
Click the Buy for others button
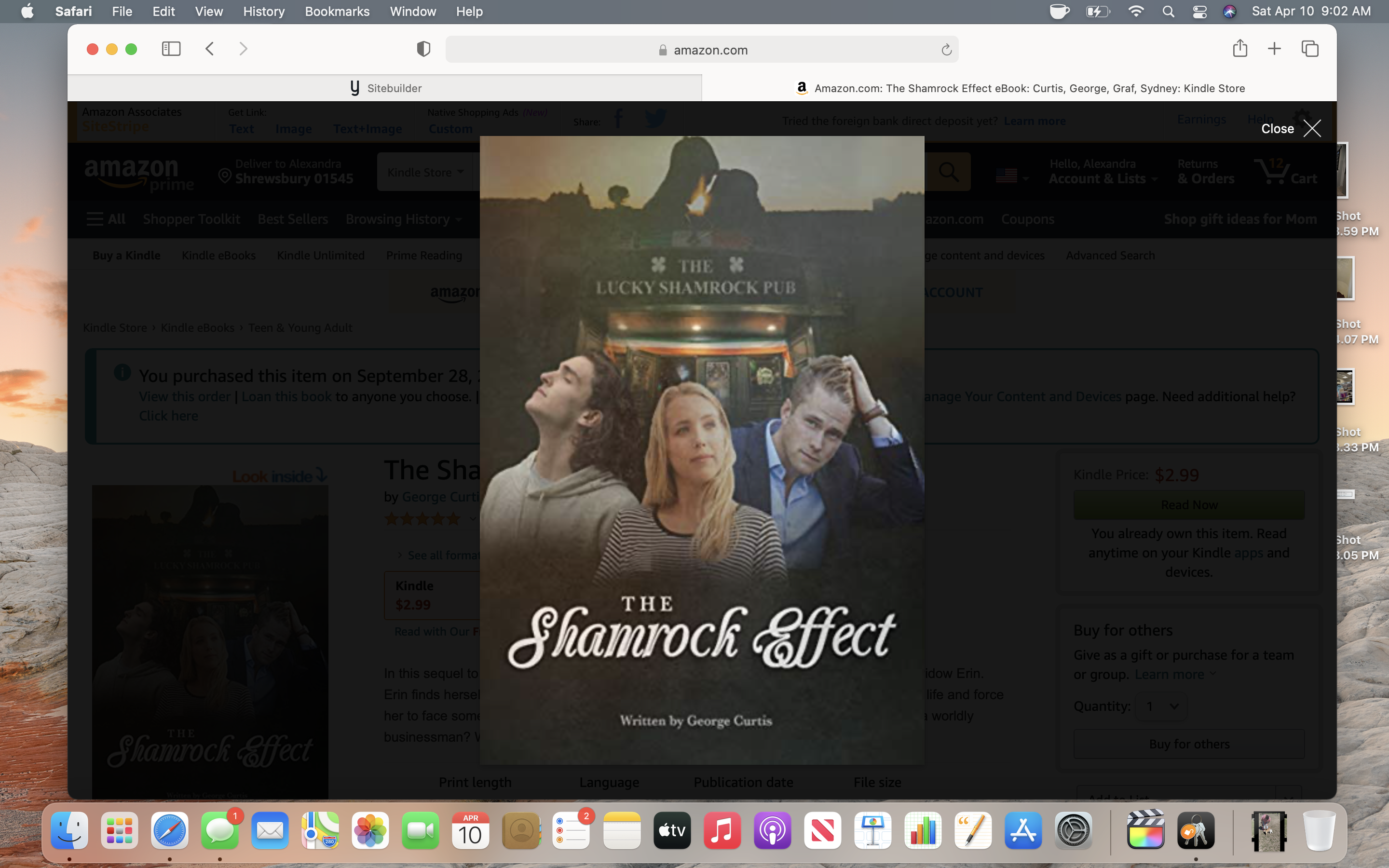pyautogui.click(x=1189, y=744)
